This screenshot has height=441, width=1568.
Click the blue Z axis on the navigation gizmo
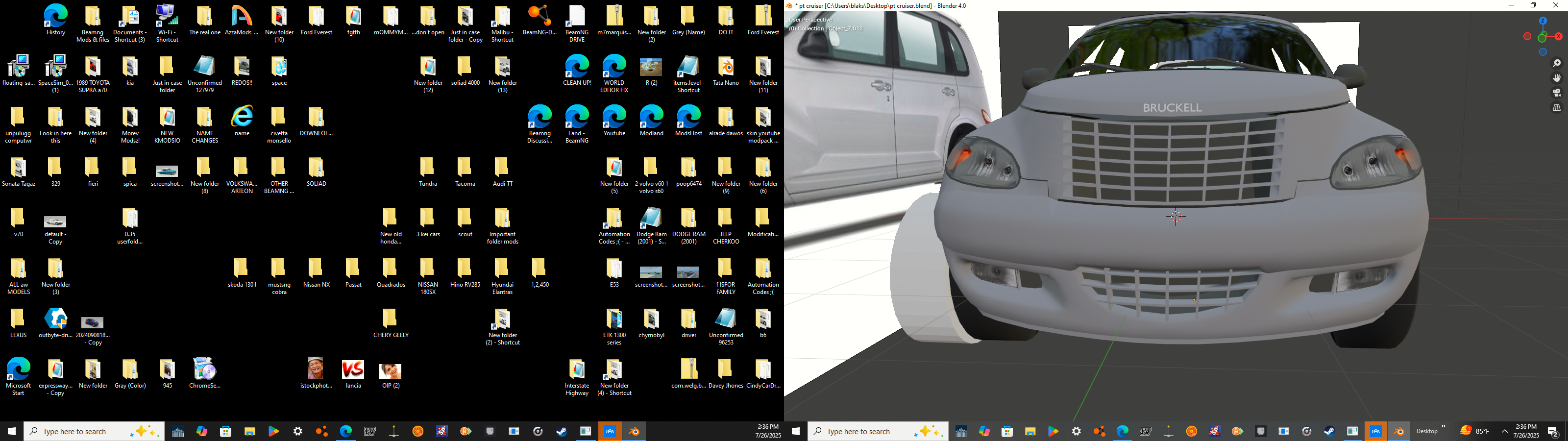[x=1543, y=21]
